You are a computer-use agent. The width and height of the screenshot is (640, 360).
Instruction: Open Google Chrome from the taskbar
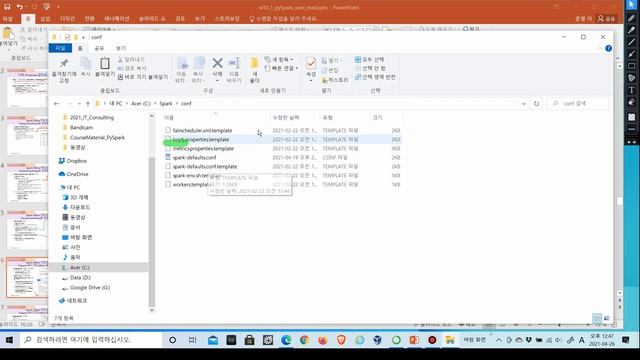click(304, 340)
